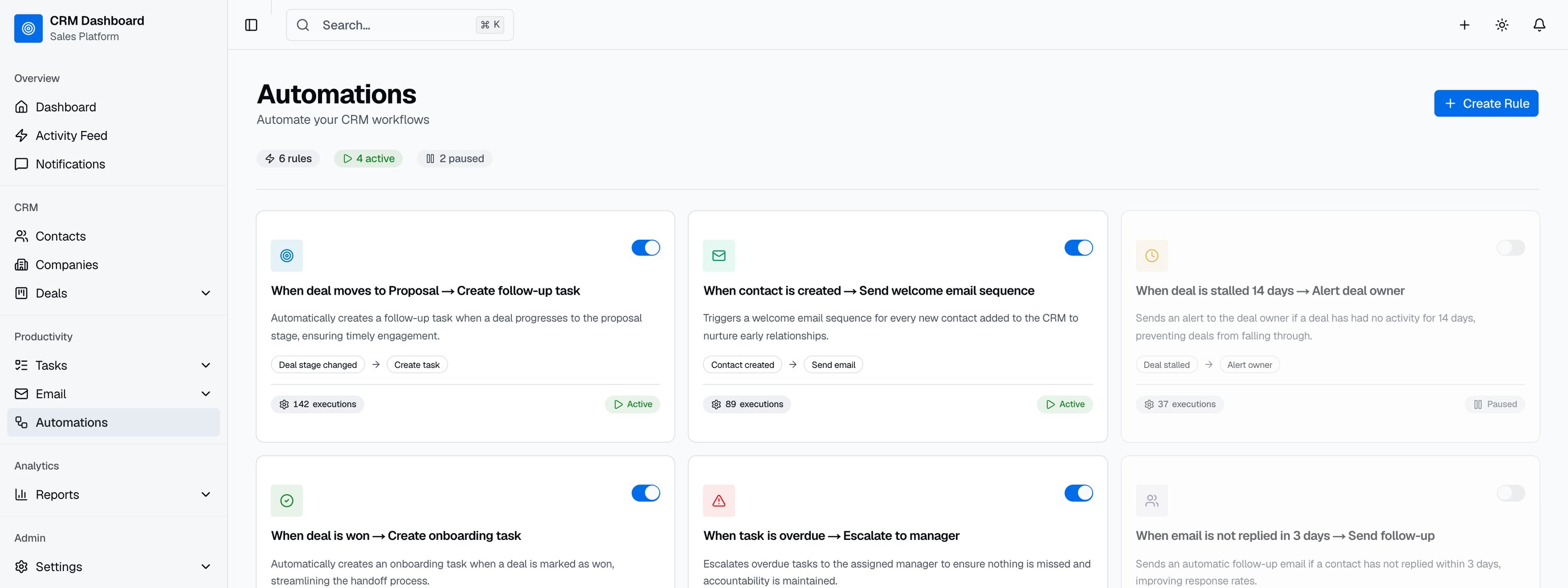This screenshot has width=1568, height=588.
Task: Click the Settings gear icon
Action: 21,566
